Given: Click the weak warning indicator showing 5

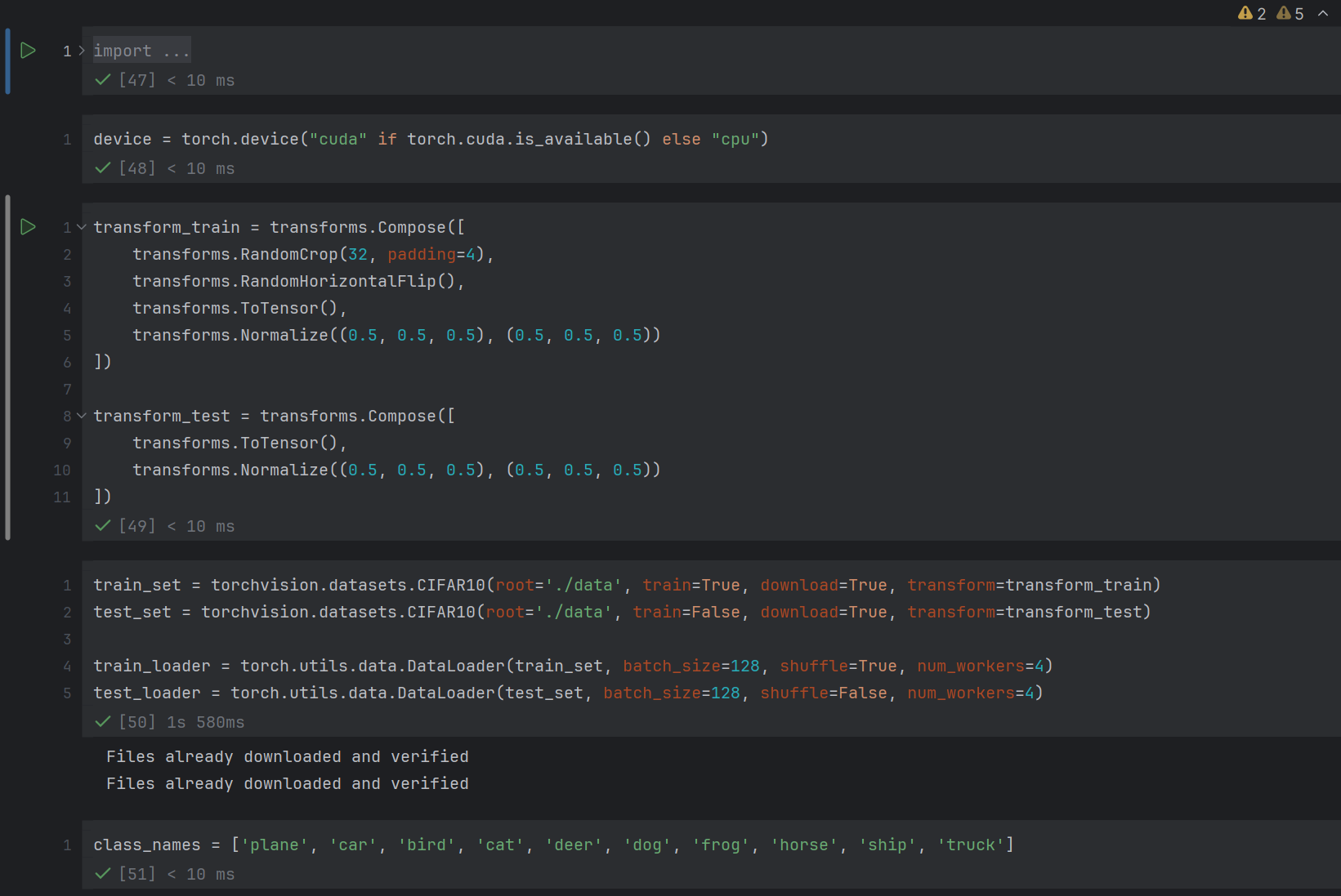Looking at the screenshot, I should [1290, 13].
